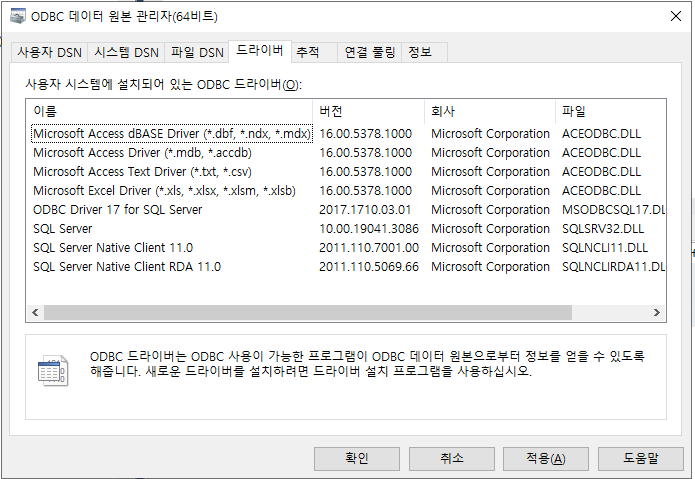Click the ODBC administrator title bar icon
This screenshot has width=695, height=479.
[x=18, y=16]
